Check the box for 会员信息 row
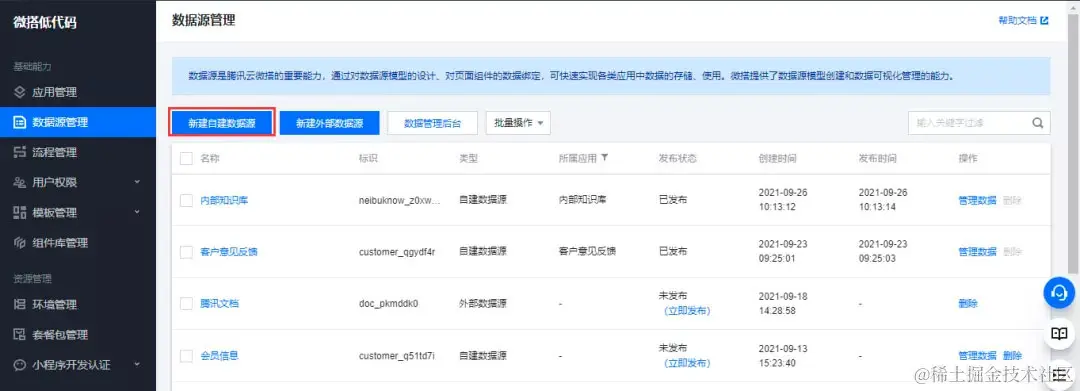Viewport: 1080px width, 391px height. click(186, 356)
